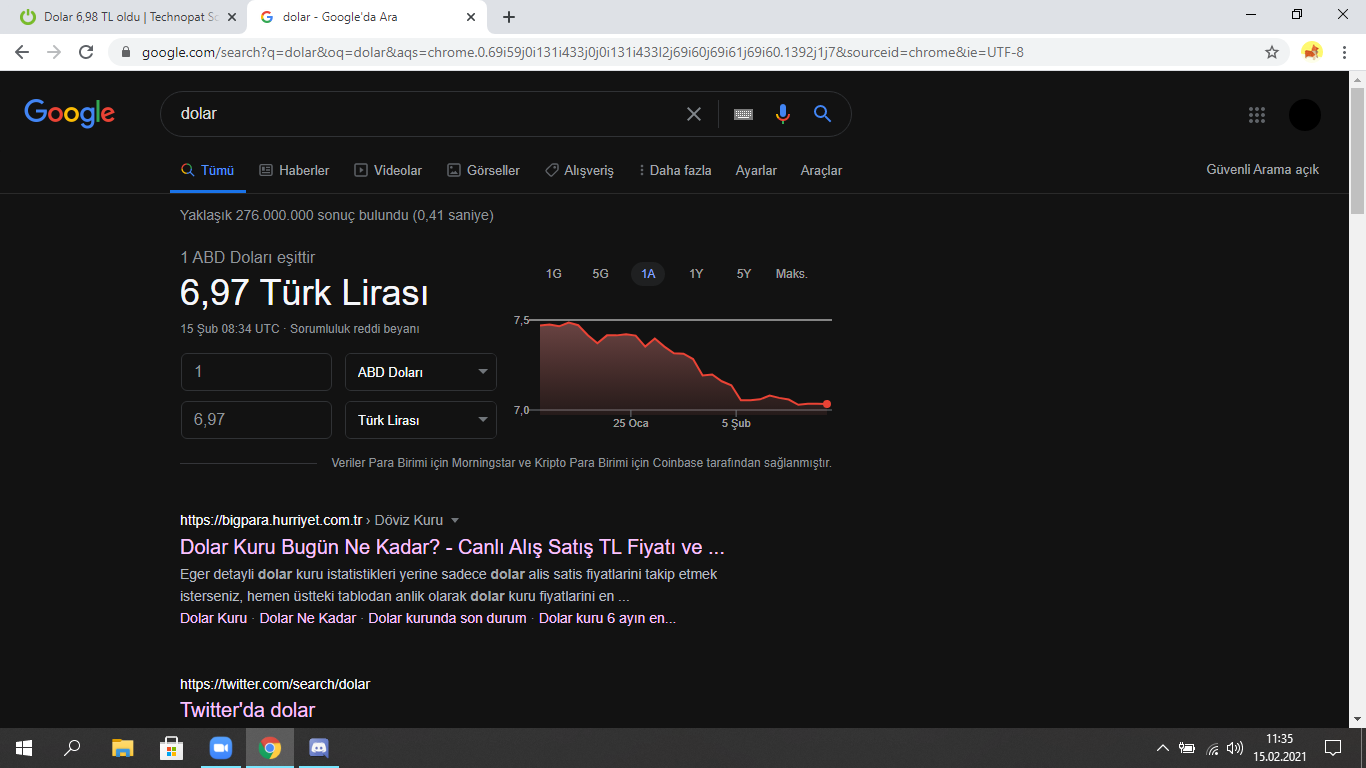The height and width of the screenshot is (768, 1366).
Task: Close the 'dolar - Google'da Ara' tab
Action: click(x=471, y=17)
